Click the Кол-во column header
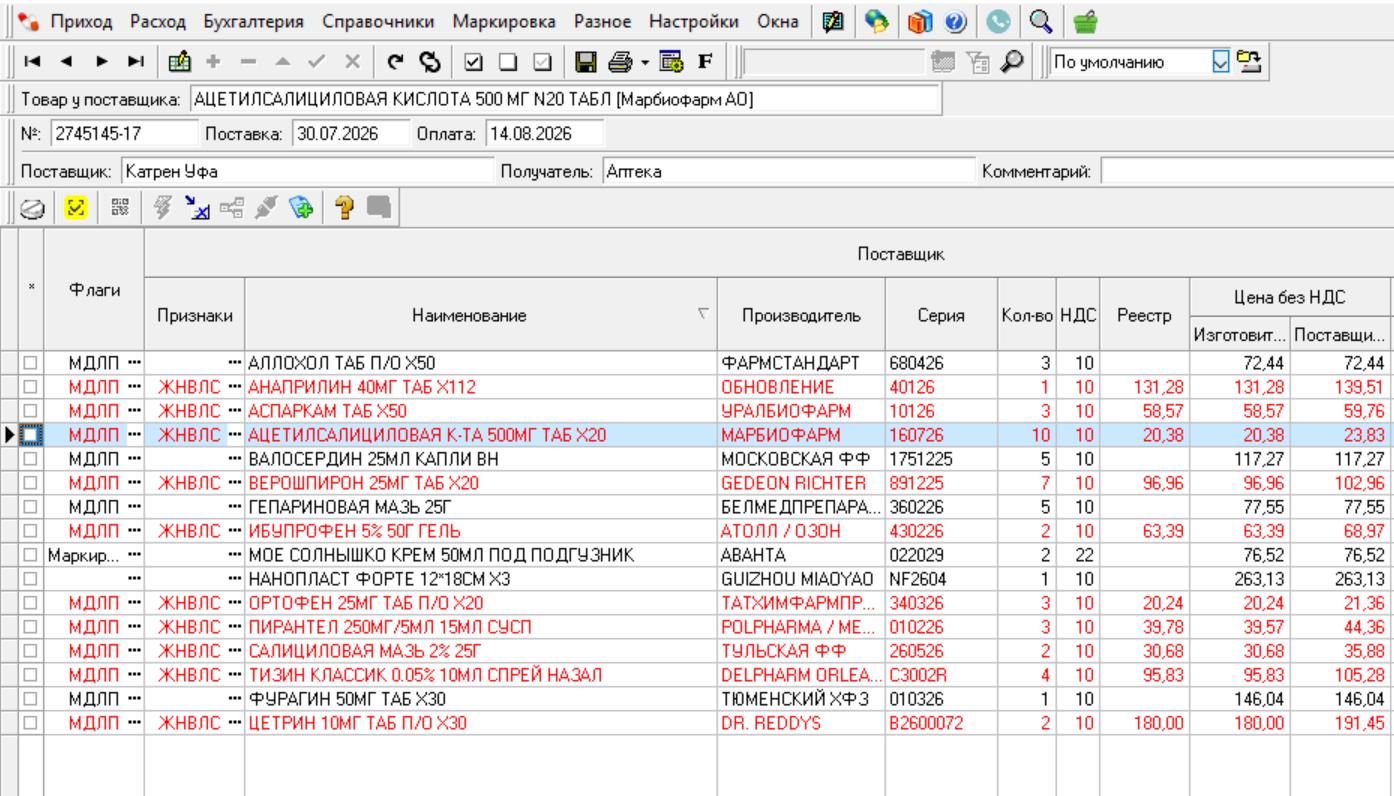1394x796 pixels. [x=1027, y=315]
